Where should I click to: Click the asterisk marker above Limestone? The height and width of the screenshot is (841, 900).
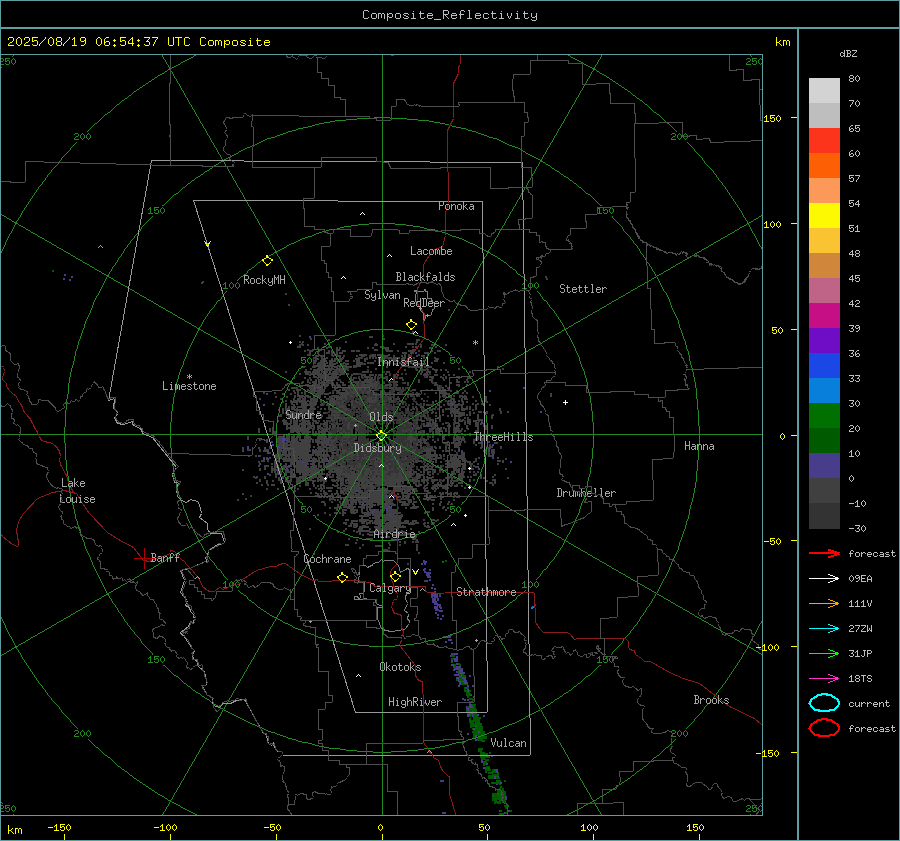point(189,377)
